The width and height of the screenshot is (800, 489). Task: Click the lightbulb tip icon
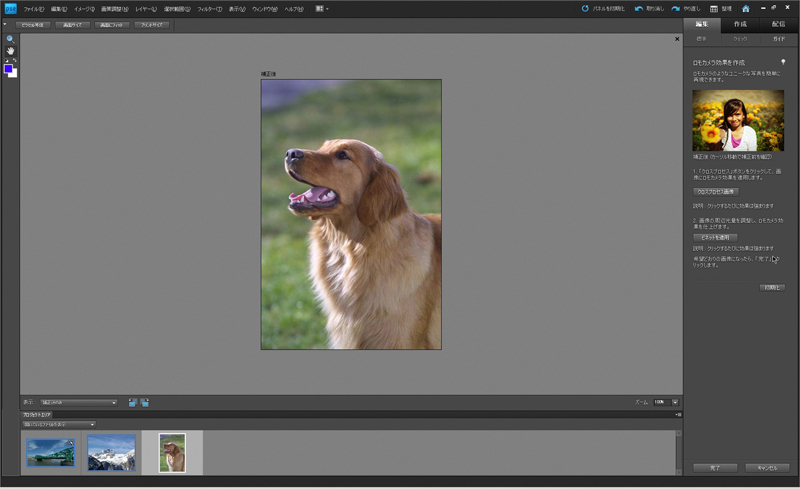[x=783, y=61]
